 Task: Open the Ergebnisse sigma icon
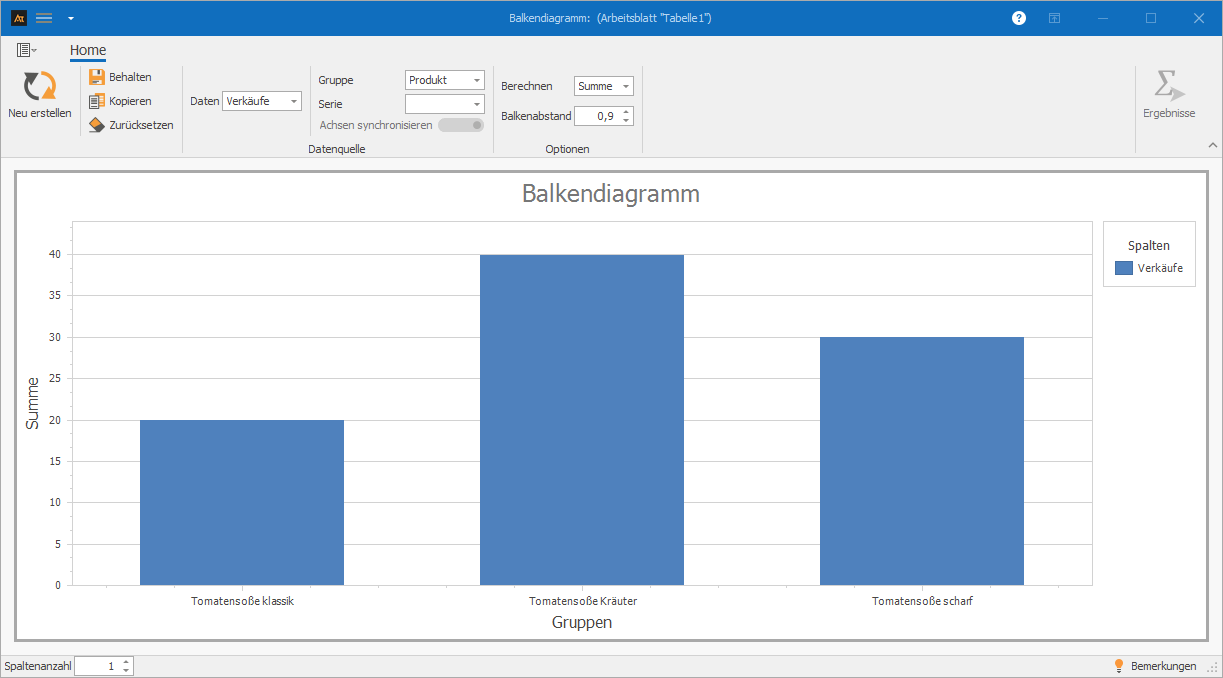point(1168,86)
